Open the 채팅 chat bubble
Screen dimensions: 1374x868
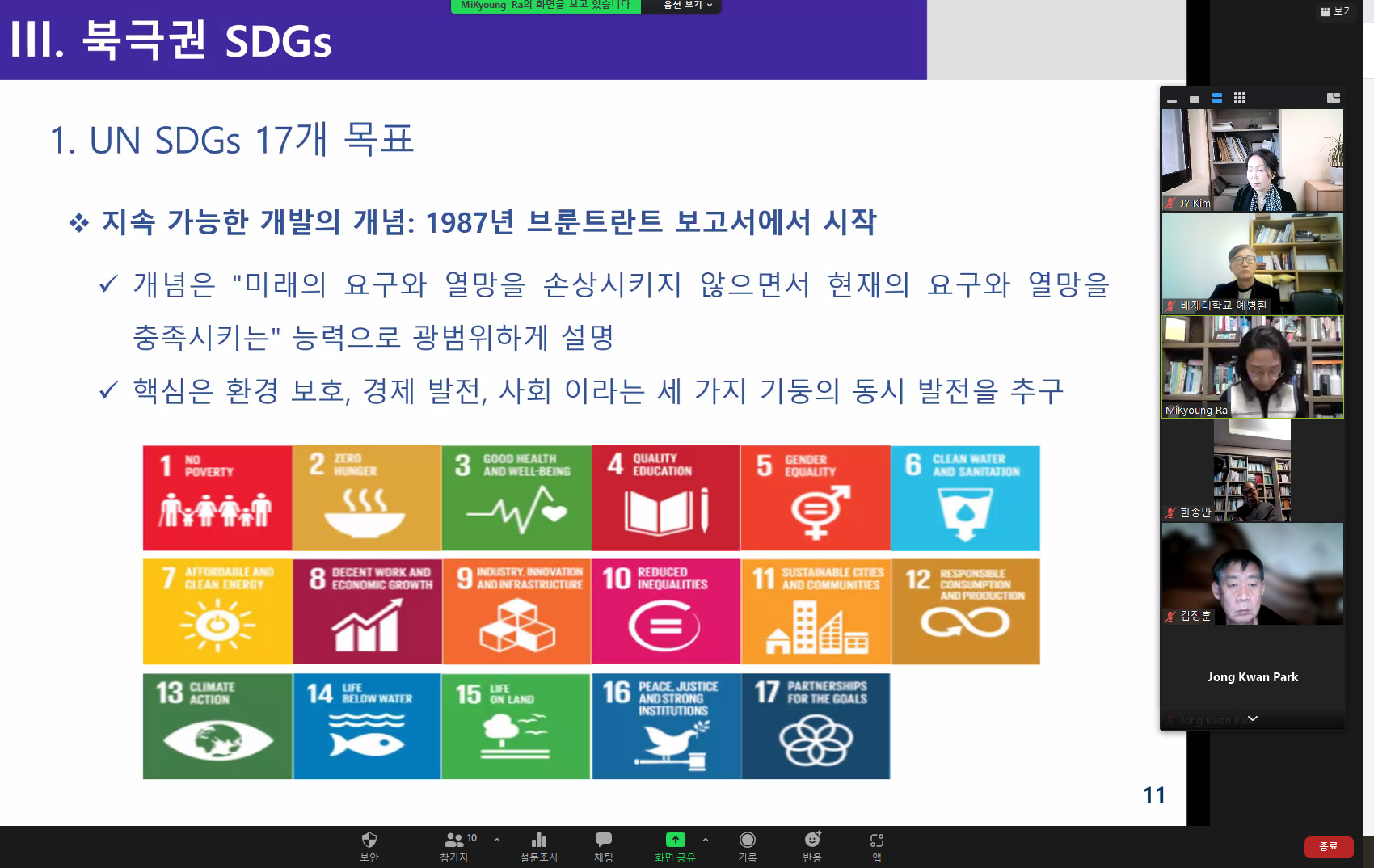[x=604, y=846]
